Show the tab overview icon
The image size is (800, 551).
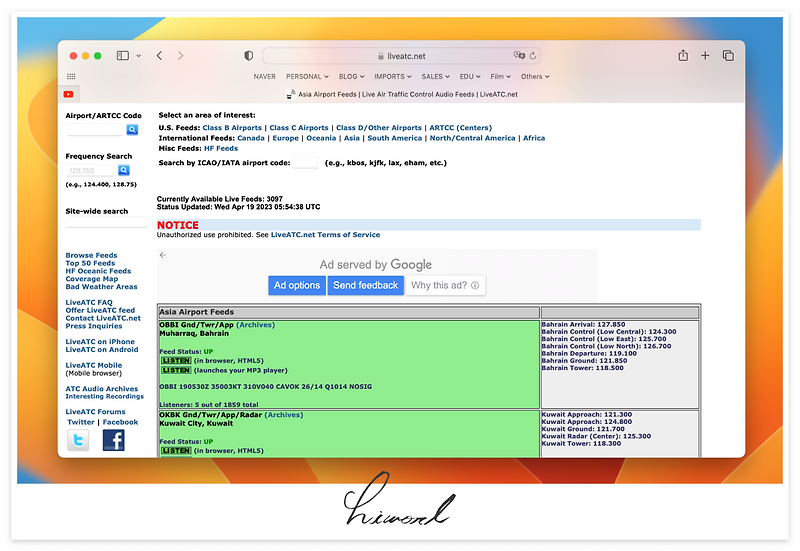(x=728, y=56)
